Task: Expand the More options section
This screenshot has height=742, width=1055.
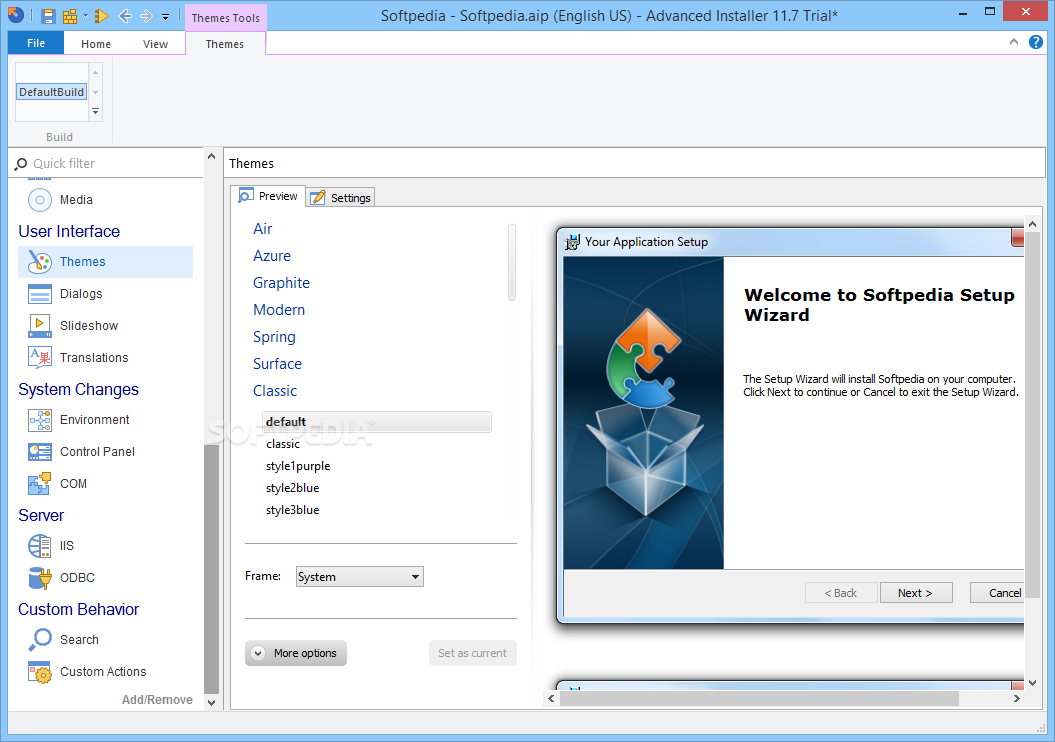Action: click(x=296, y=653)
